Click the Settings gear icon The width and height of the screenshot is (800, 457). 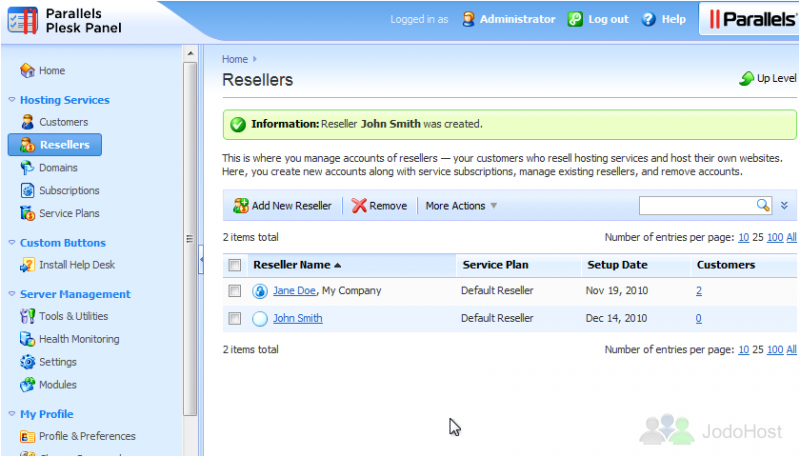pos(27,362)
